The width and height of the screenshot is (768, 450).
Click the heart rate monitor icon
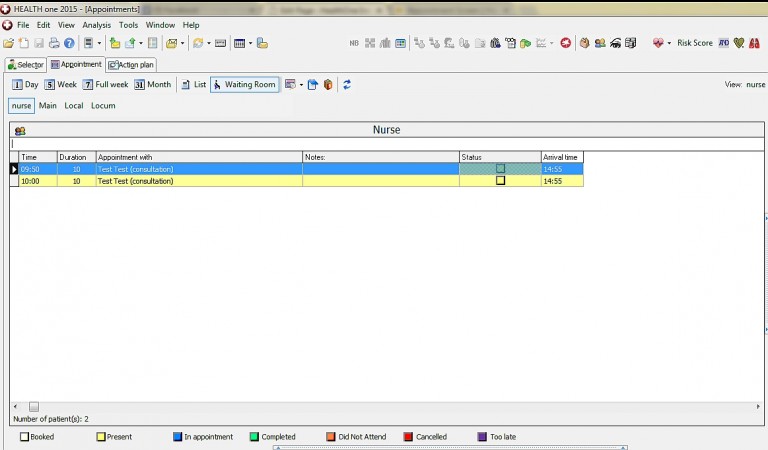[658, 43]
